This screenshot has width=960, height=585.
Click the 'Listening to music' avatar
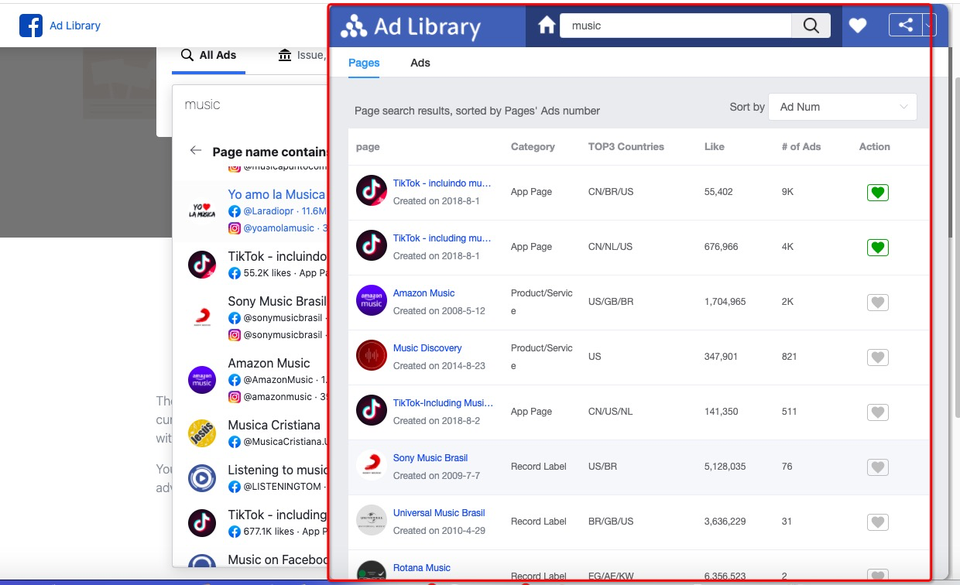click(x=201, y=479)
